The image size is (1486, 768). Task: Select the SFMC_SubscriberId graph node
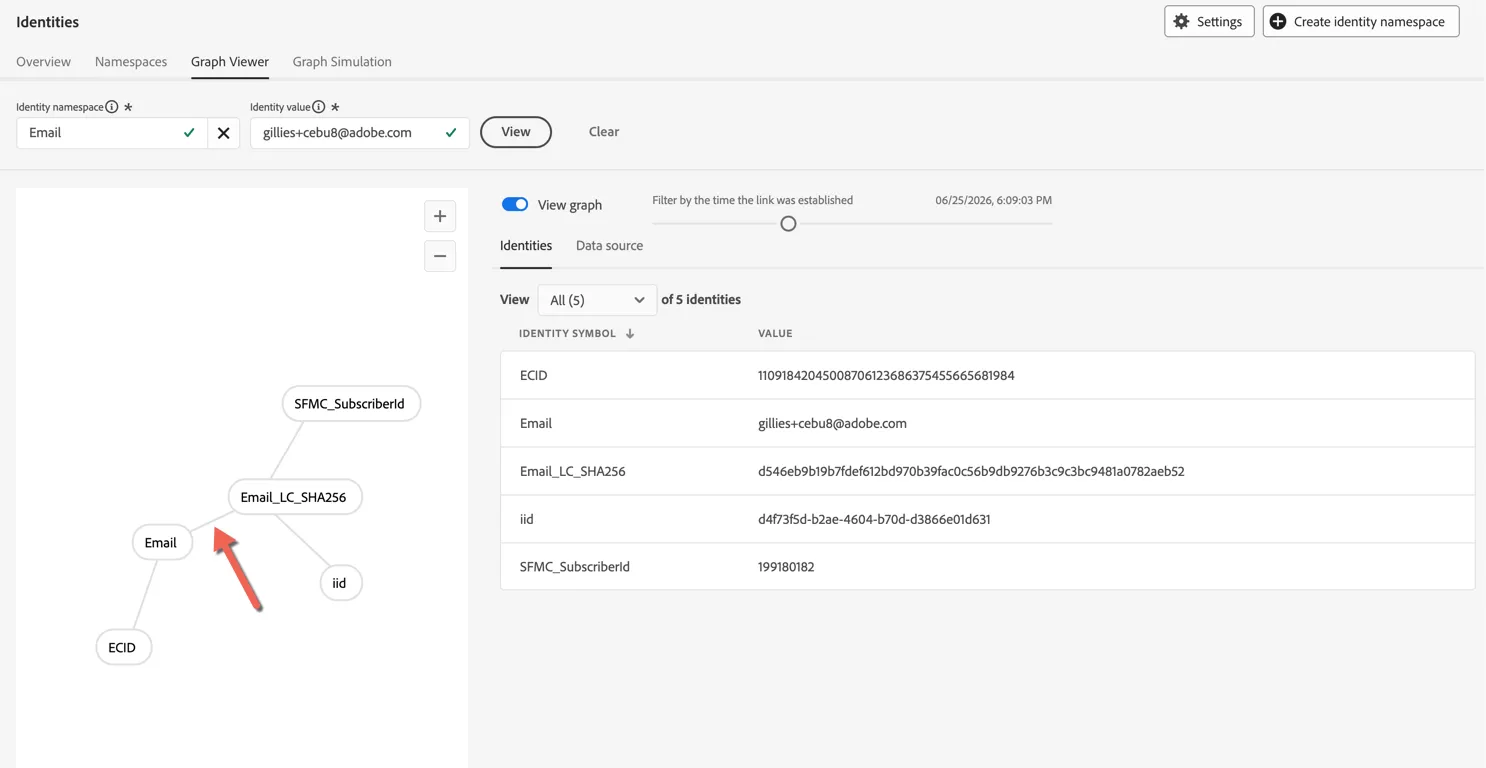click(350, 404)
